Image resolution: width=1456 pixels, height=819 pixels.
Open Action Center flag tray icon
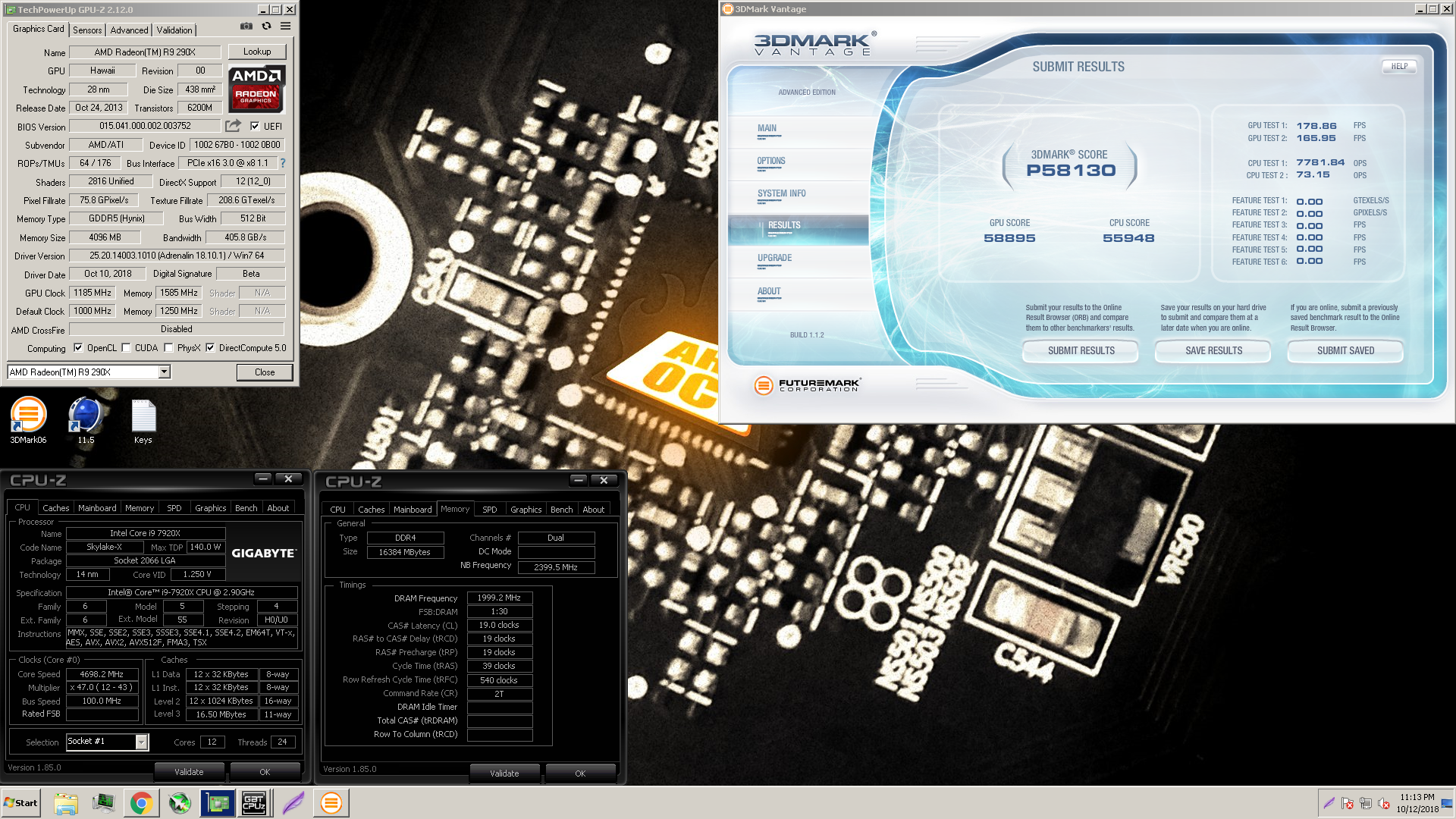coord(1348,803)
